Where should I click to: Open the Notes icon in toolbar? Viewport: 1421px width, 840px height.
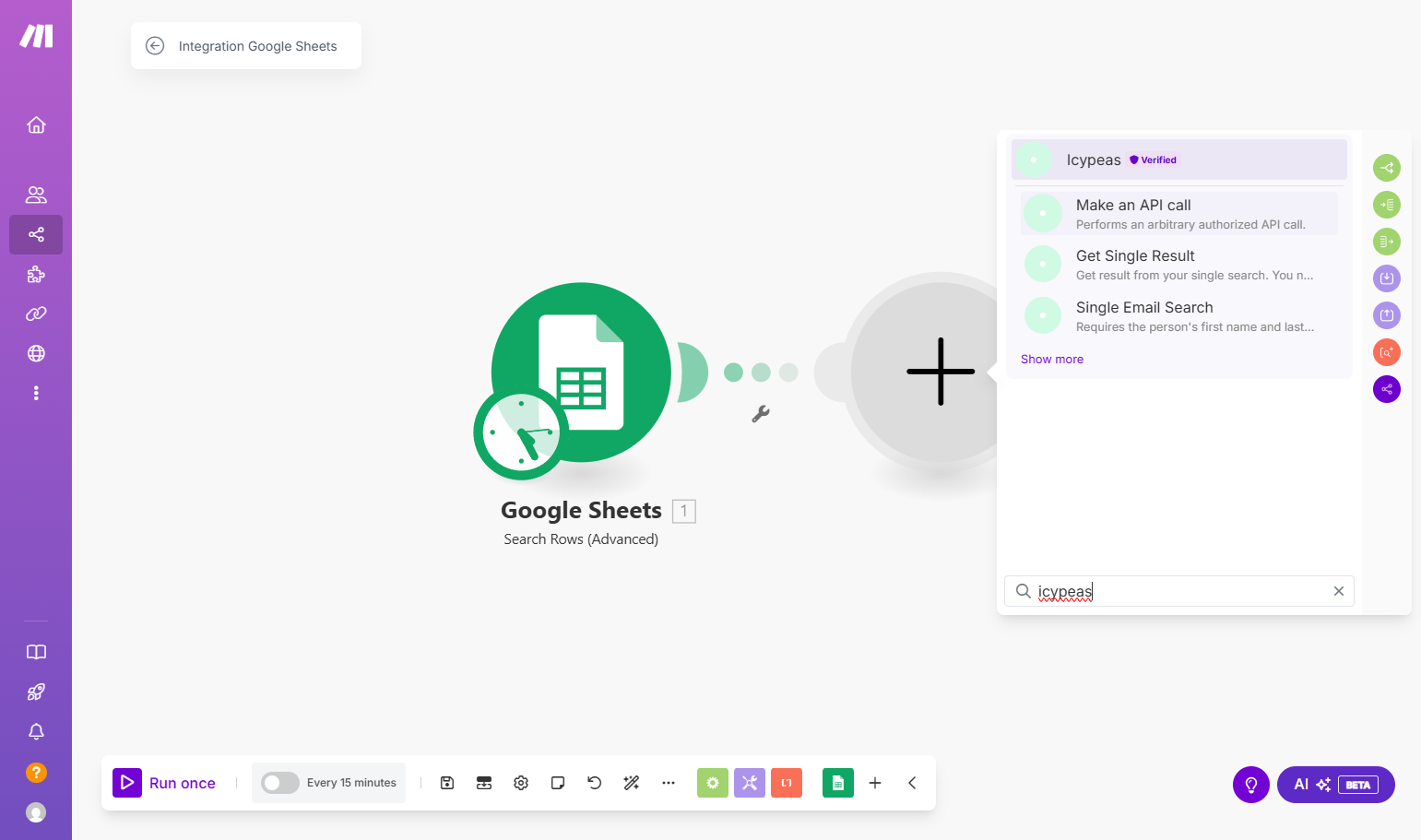558,783
